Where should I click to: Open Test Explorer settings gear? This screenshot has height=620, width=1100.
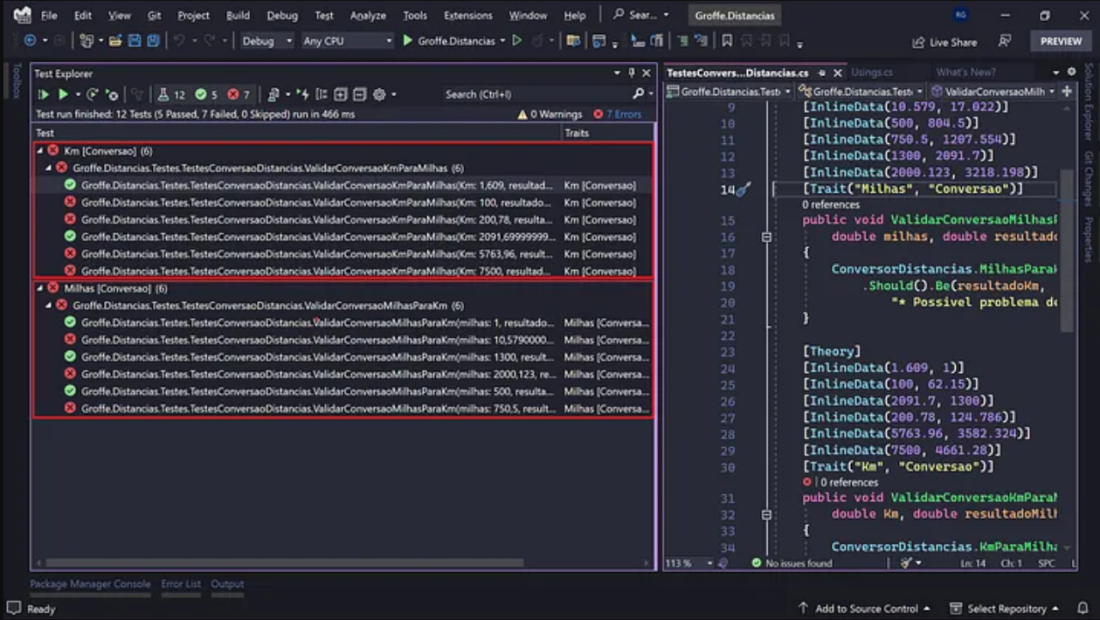tap(379, 93)
